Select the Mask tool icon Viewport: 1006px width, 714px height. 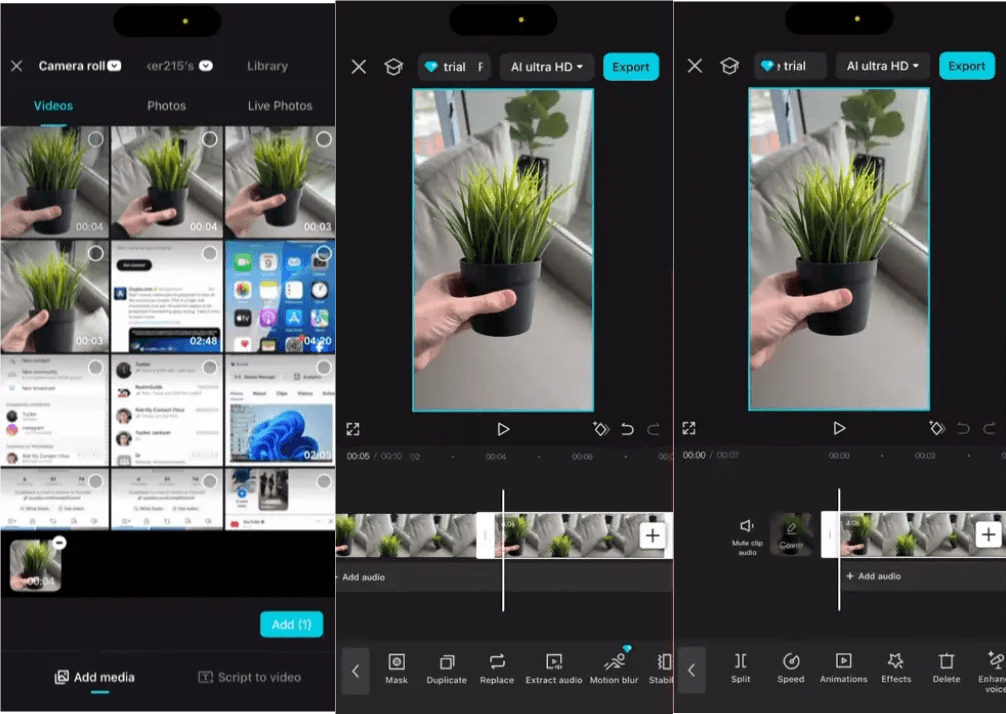click(x=396, y=662)
